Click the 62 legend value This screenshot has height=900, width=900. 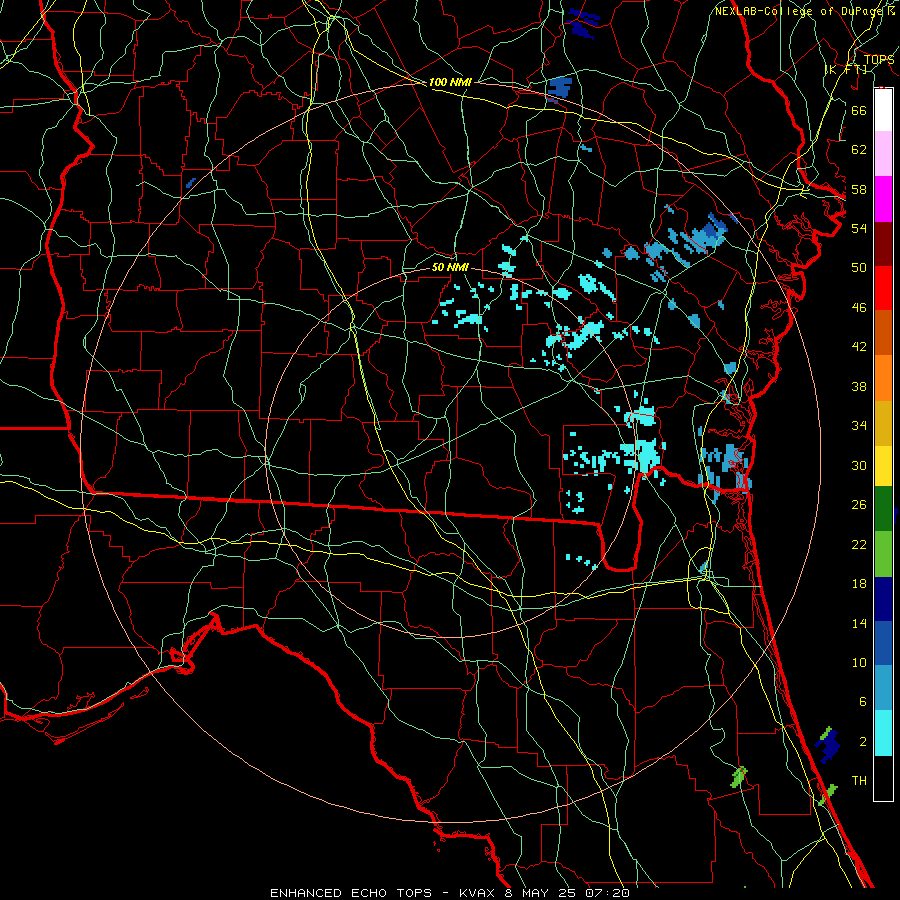[859, 150]
